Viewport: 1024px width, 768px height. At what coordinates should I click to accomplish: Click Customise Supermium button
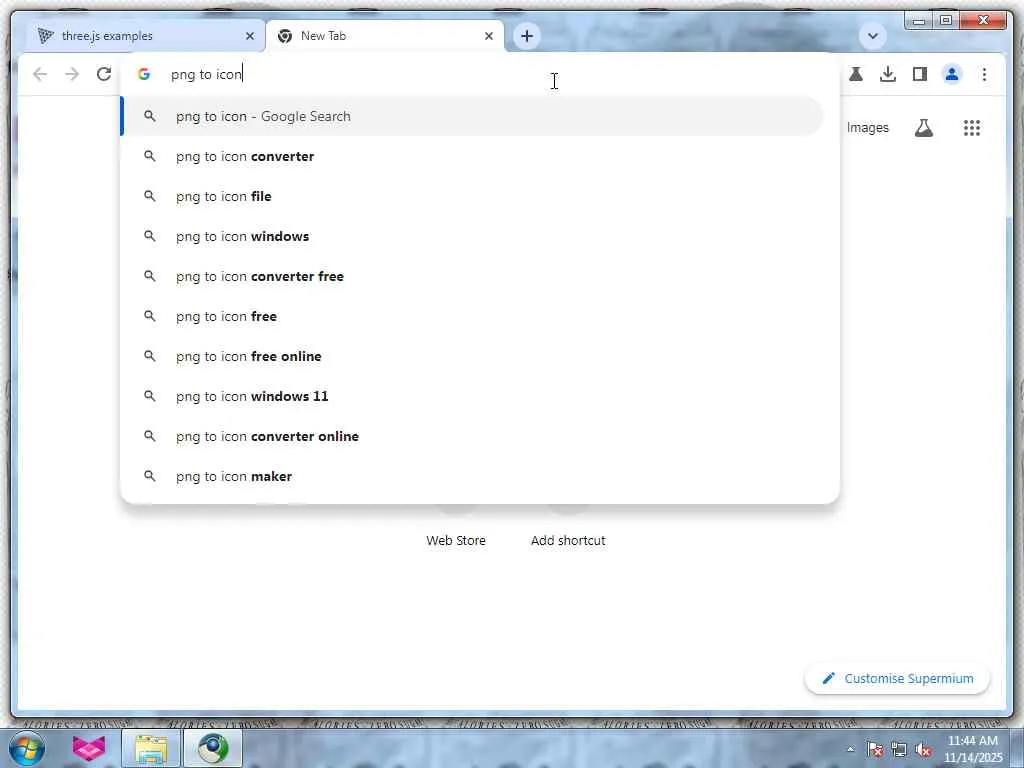point(897,679)
